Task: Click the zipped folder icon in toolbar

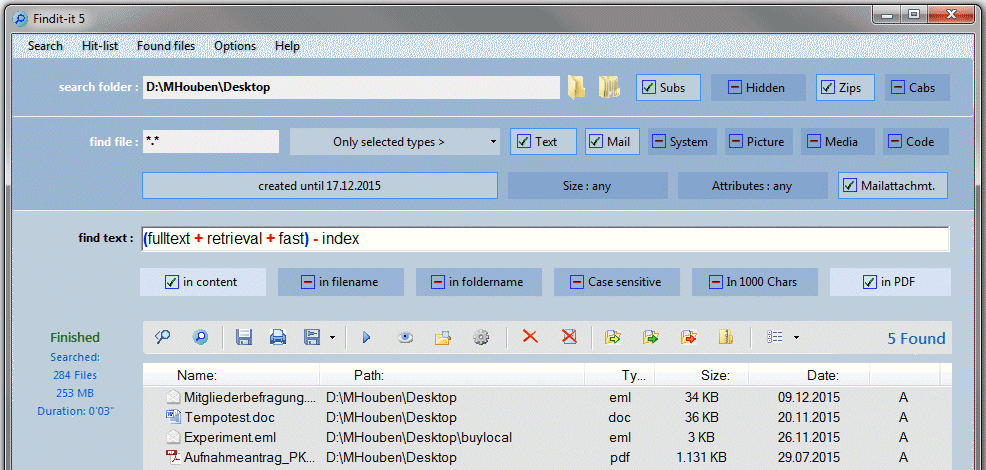Action: tap(726, 337)
